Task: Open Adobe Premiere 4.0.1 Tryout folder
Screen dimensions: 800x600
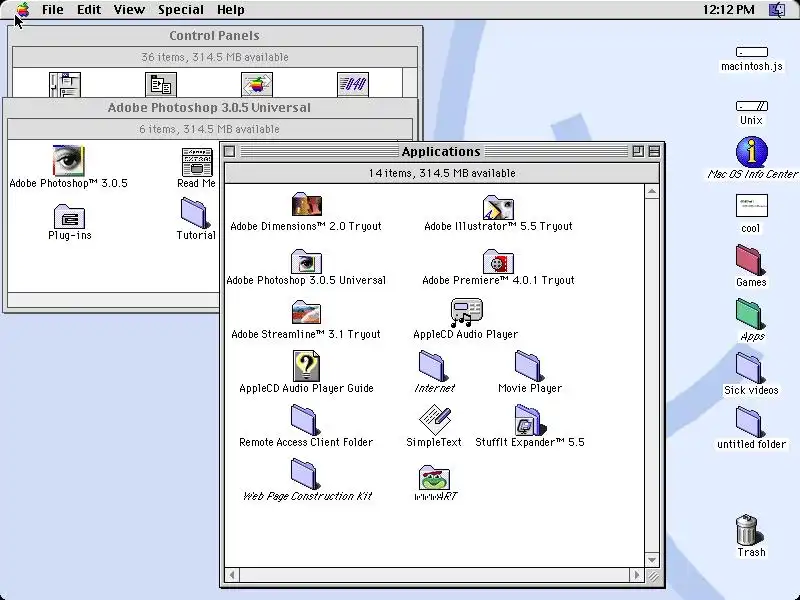Action: pyautogui.click(x=498, y=261)
